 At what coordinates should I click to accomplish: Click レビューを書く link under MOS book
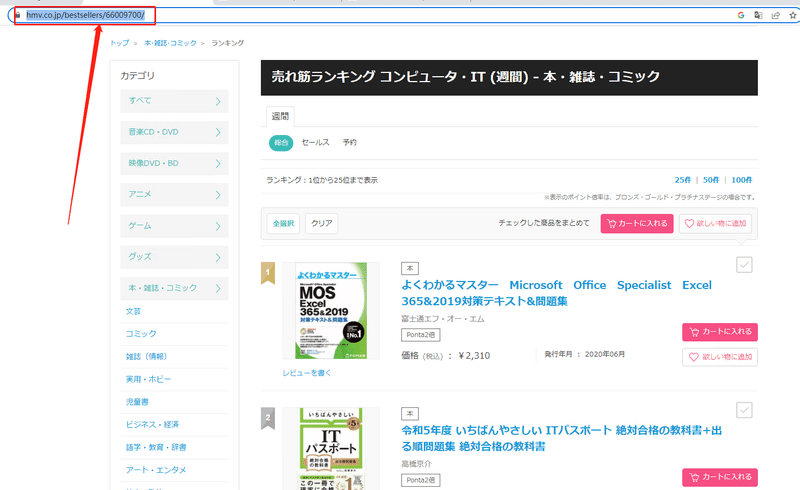pos(307,373)
